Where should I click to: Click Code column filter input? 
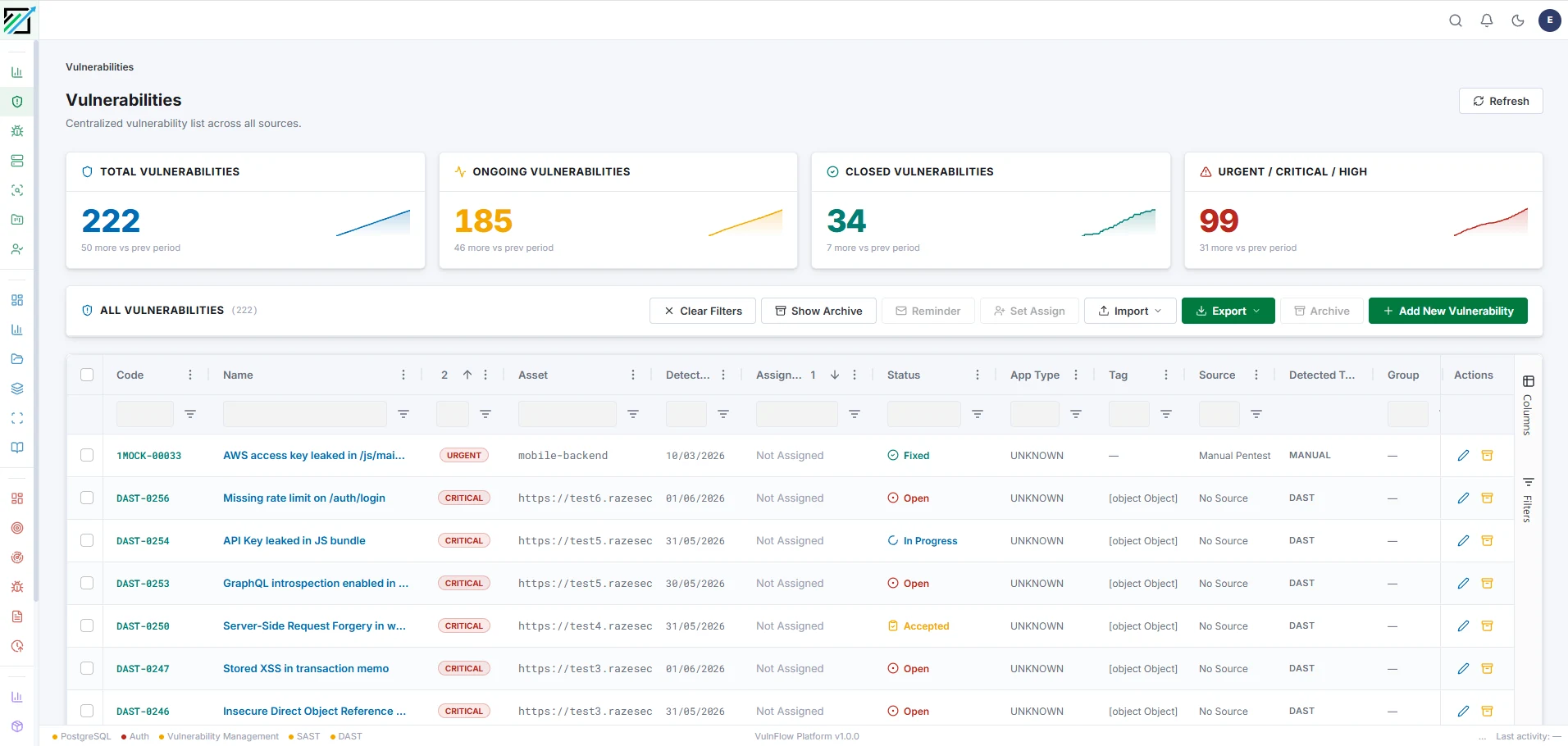[145, 414]
